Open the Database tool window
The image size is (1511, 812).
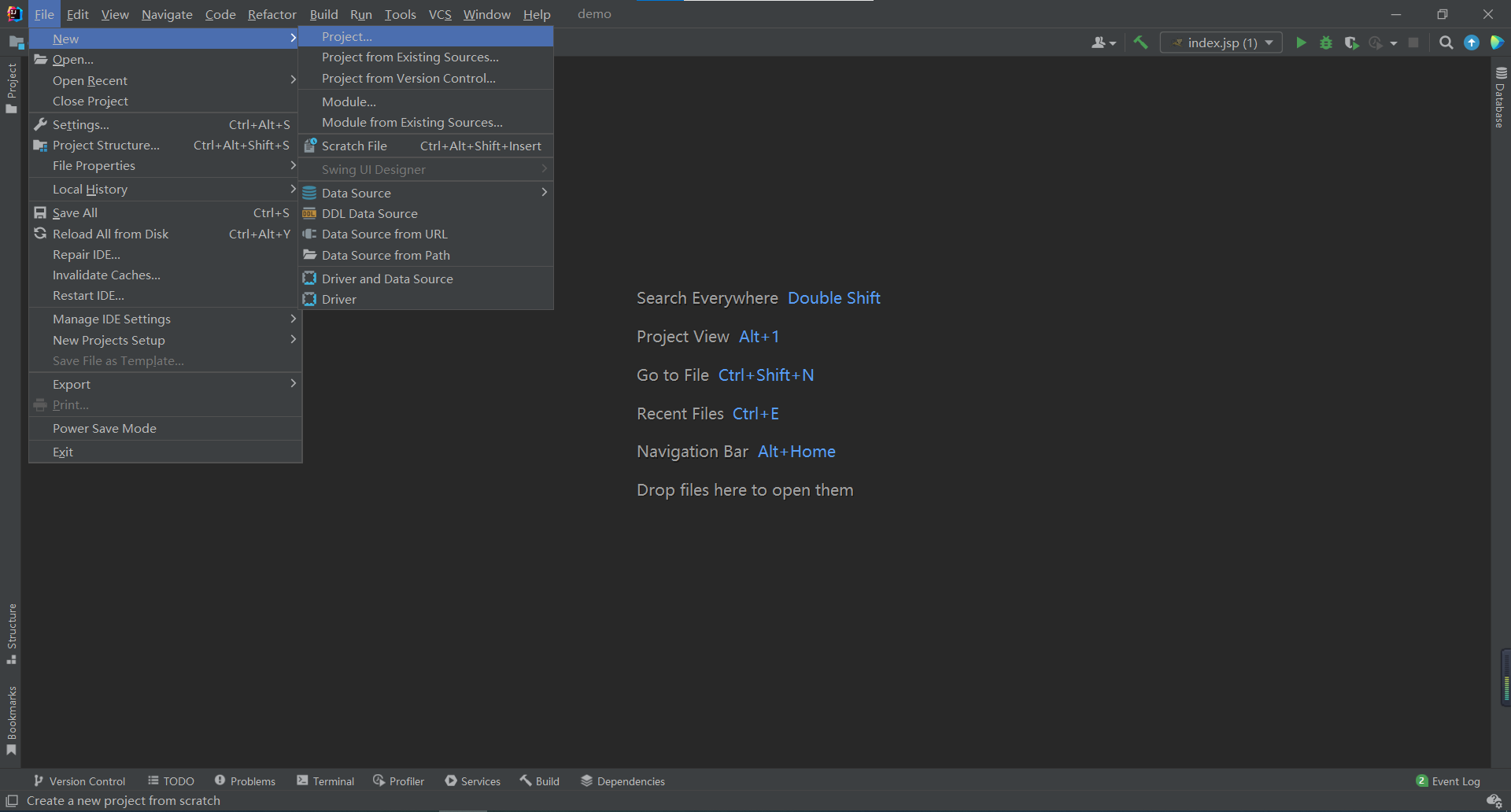tap(1501, 97)
